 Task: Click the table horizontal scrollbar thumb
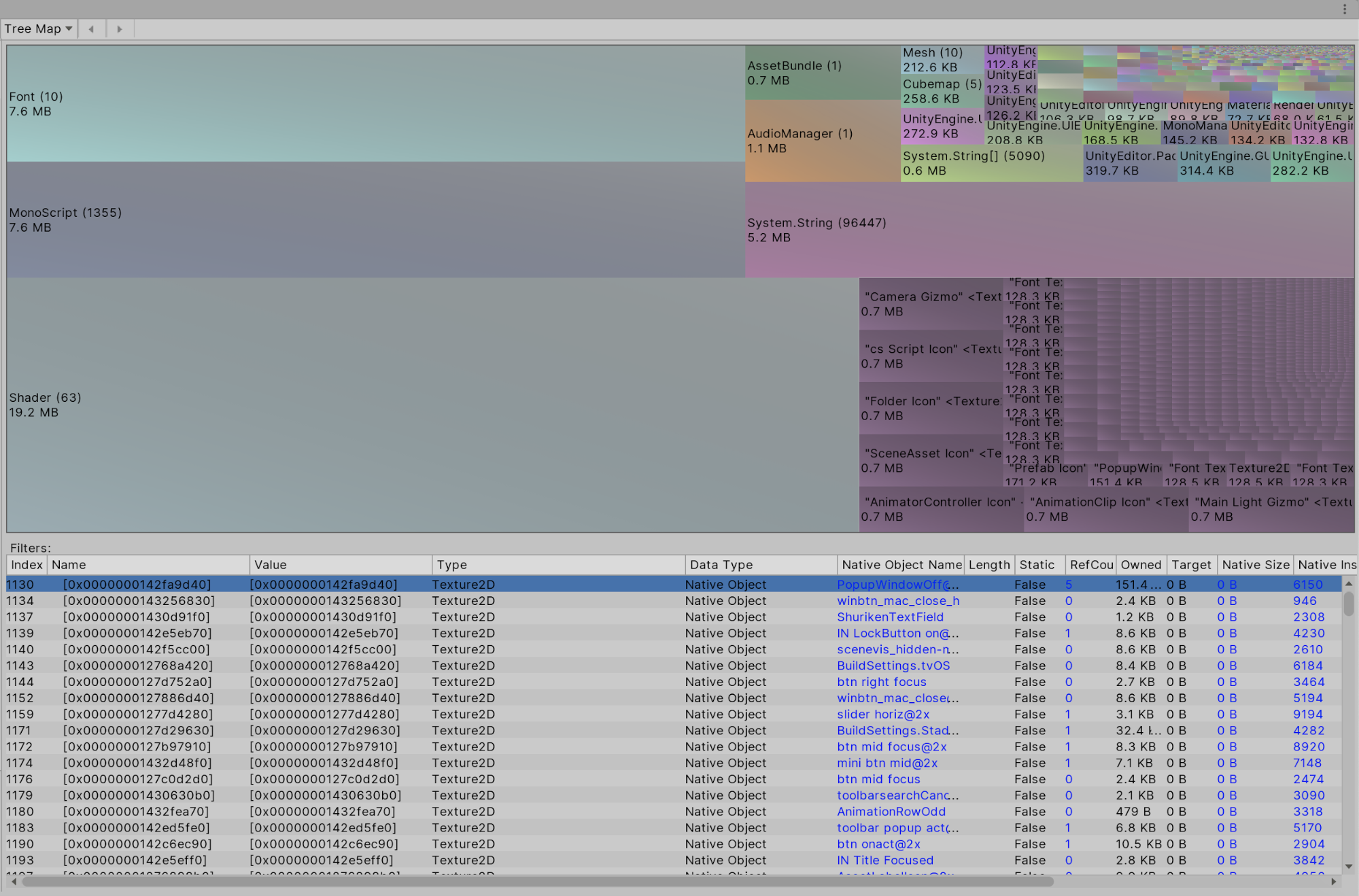pyautogui.click(x=537, y=882)
